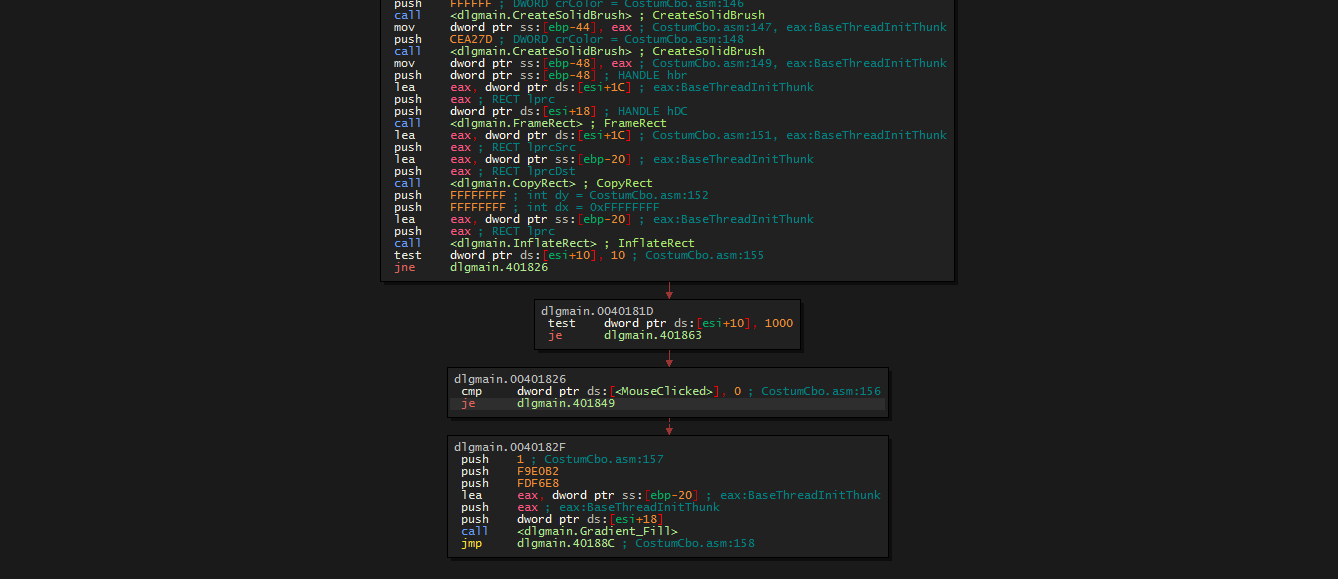This screenshot has width=1338, height=579.
Task: Select push 1 CostumCbo.asm:157 line
Action: (562, 459)
